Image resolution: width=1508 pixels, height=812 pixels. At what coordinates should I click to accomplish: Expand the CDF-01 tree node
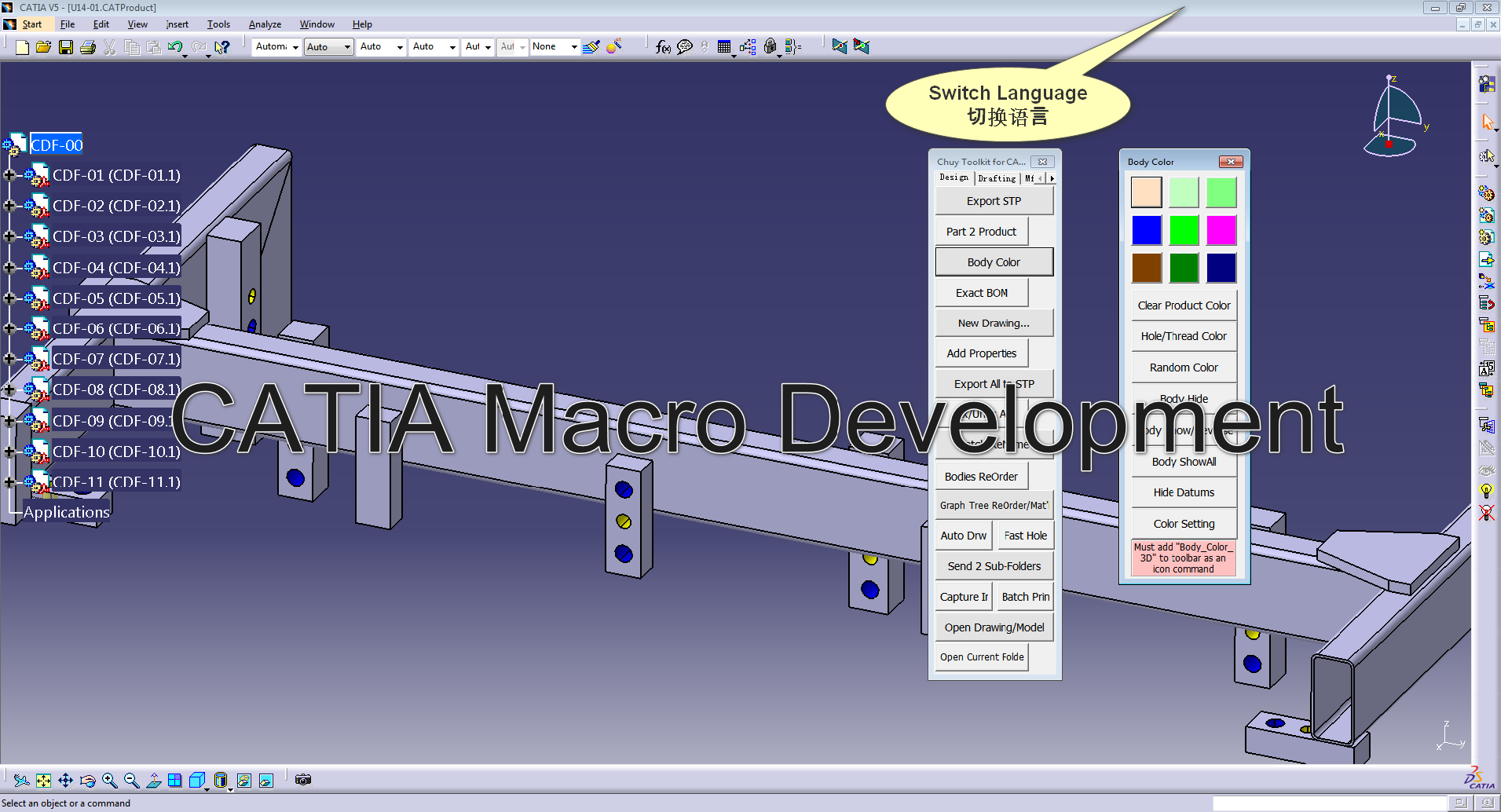pos(9,175)
